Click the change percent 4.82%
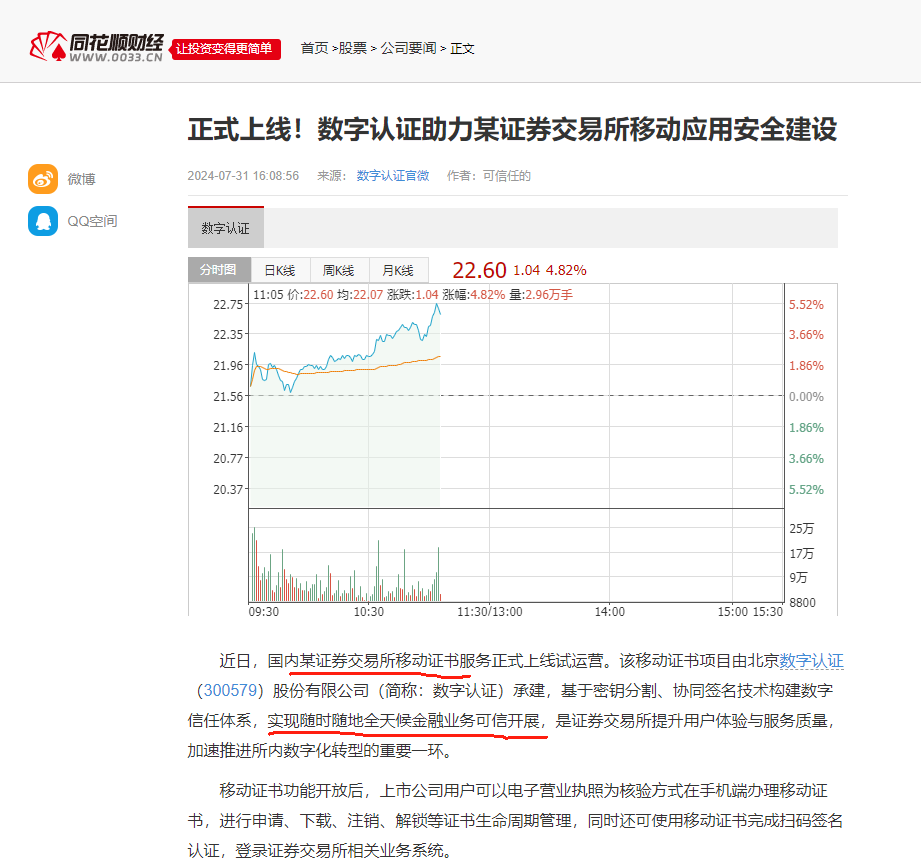 coord(566,270)
